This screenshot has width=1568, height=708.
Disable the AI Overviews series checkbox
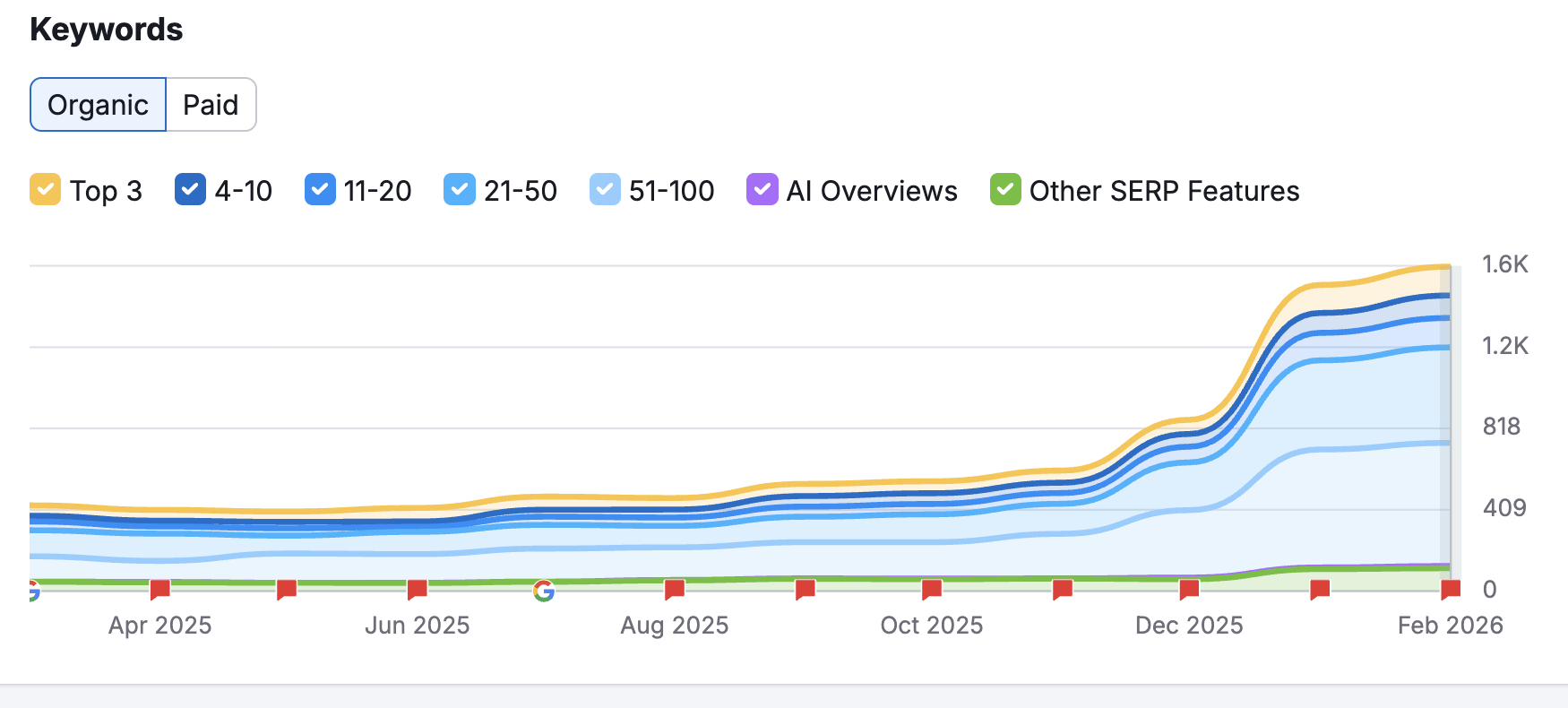[762, 190]
